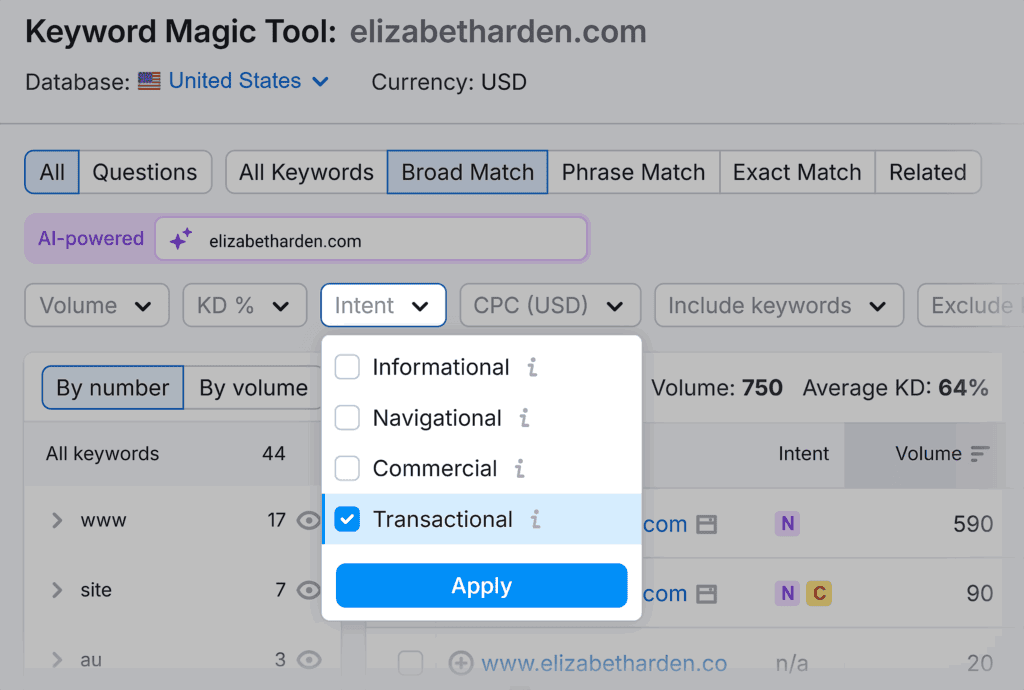Open the CPC (USD) filter dropdown
The image size is (1024, 690).
point(550,305)
